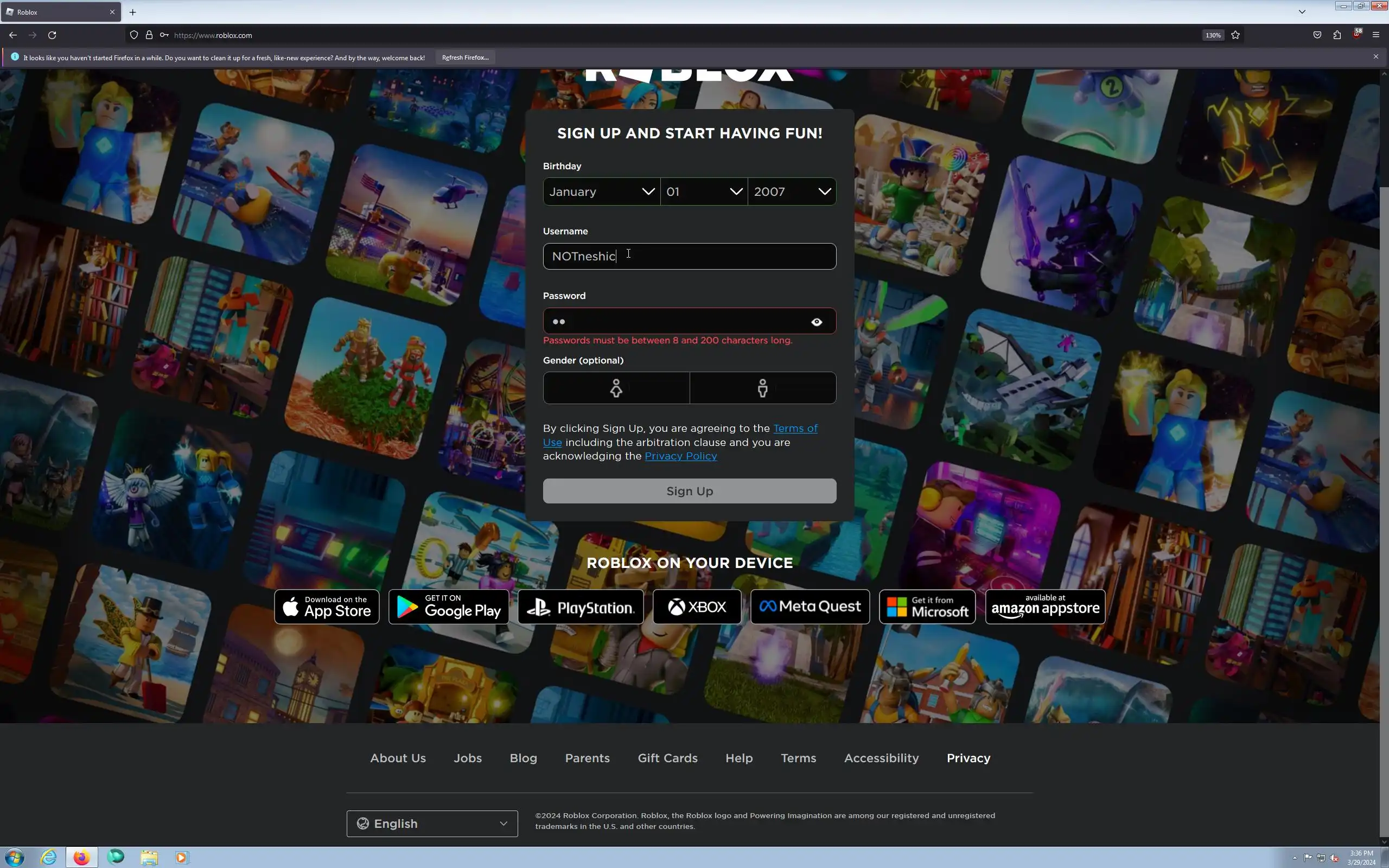The image size is (1389, 868).
Task: Launch Internet Explorer from the taskbar
Action: [49, 857]
